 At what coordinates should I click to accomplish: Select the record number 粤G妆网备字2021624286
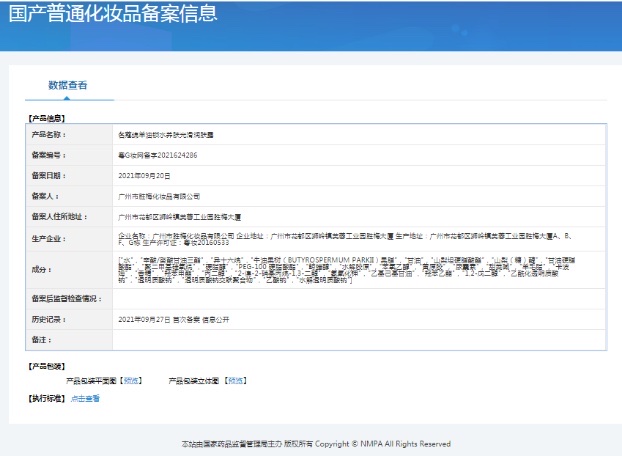[158, 155]
